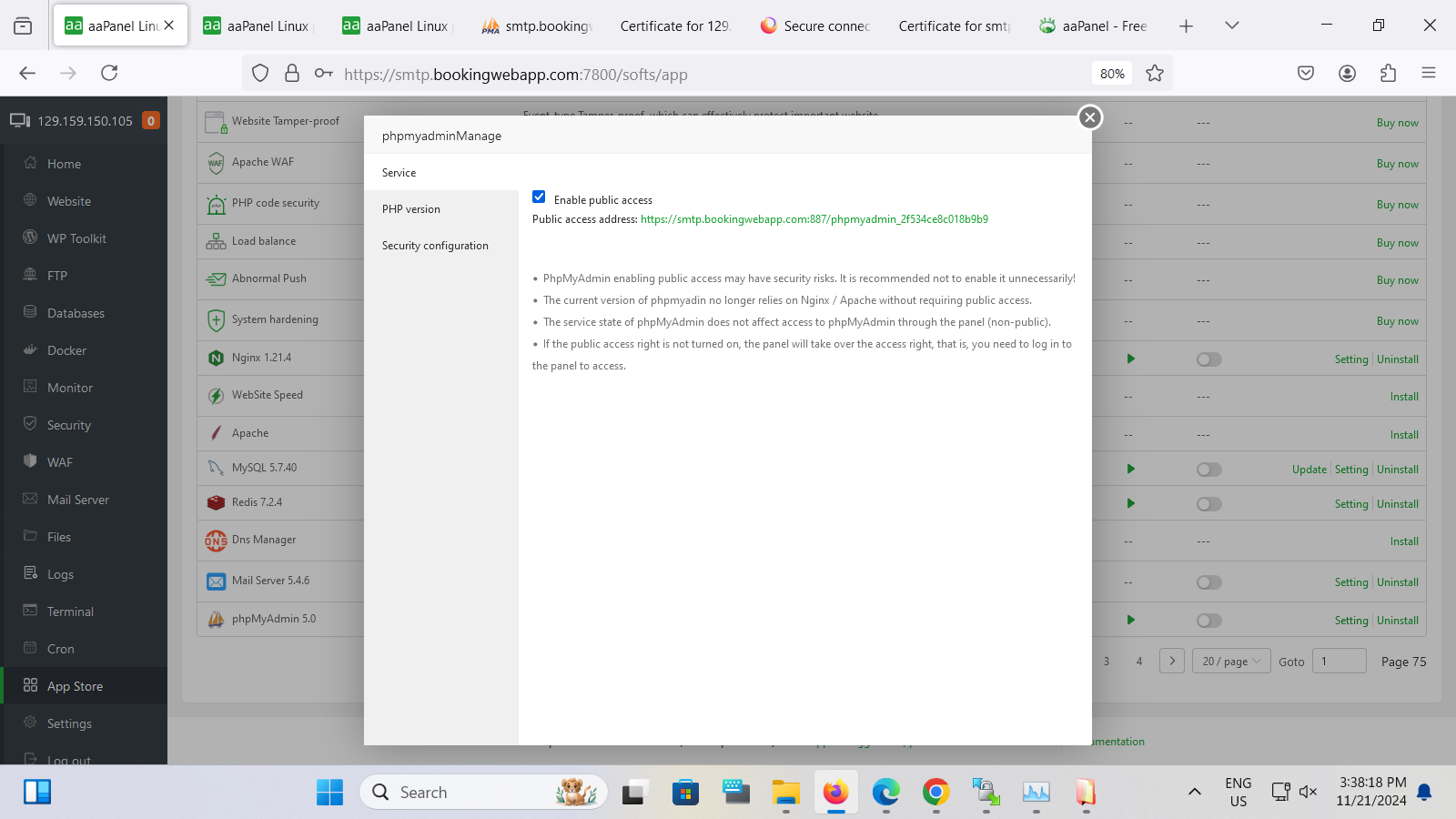Click Buy now for Website Tamper-proof
1456x819 pixels.
[1398, 123]
